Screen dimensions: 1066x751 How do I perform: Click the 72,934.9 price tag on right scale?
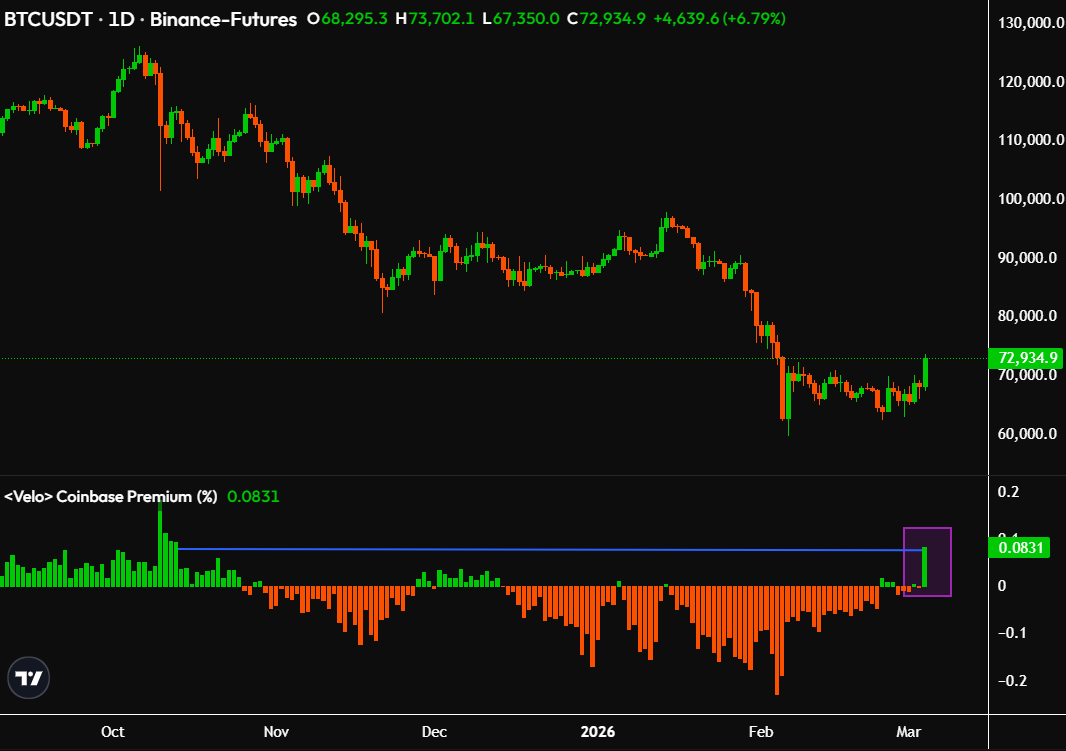pos(1023,356)
